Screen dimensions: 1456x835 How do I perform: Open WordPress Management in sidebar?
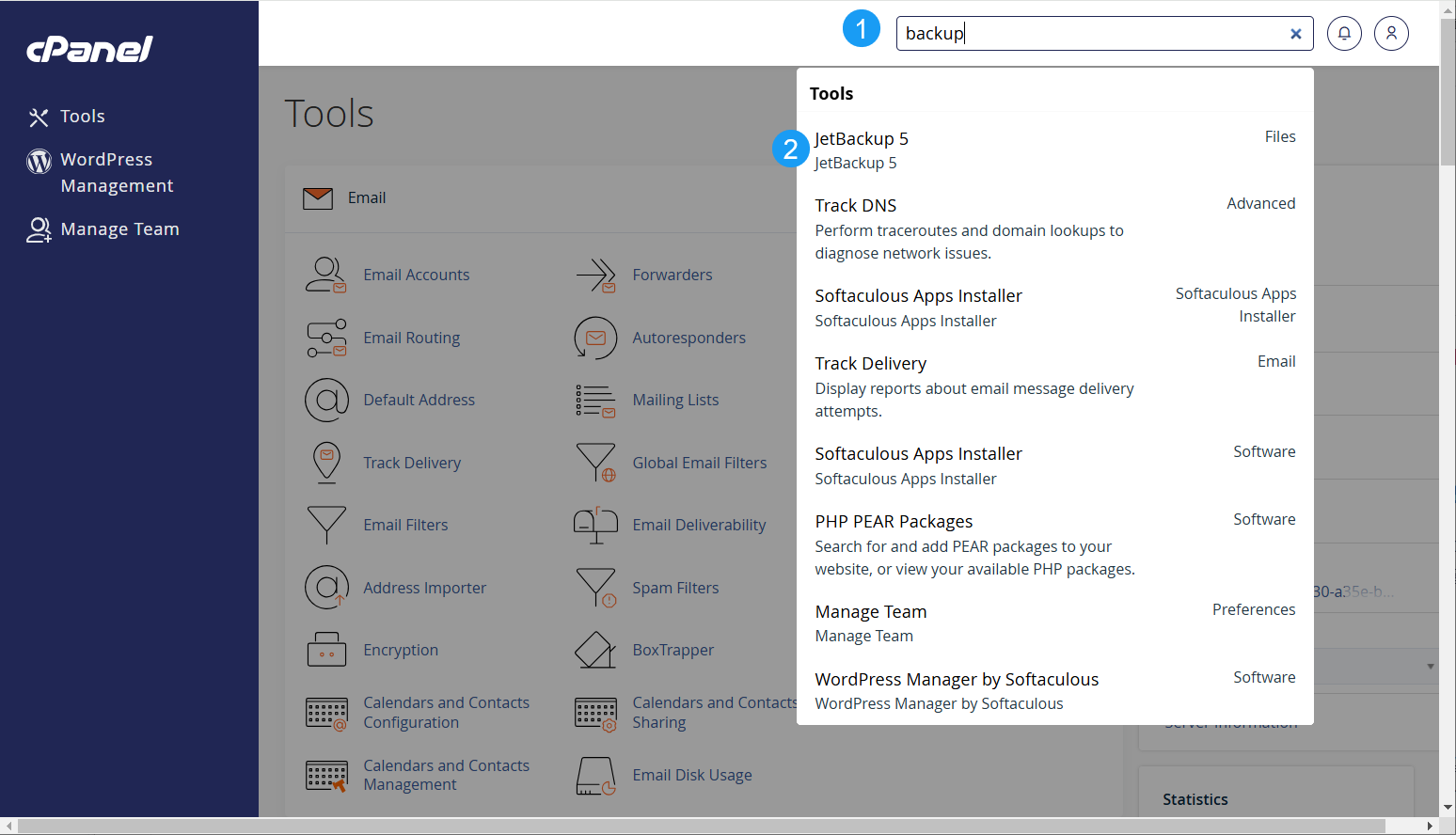[x=117, y=173]
